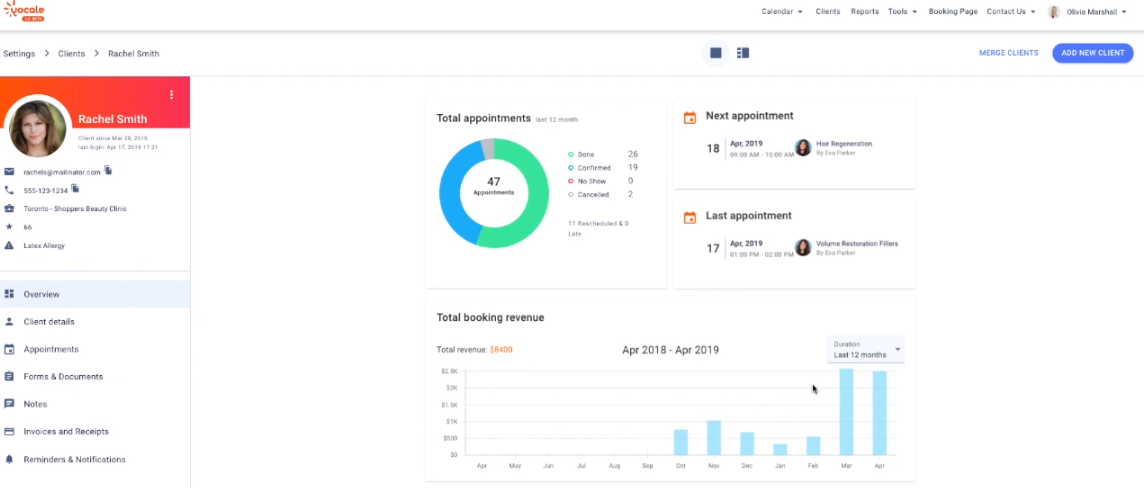The image size is (1144, 488).
Task: Switch to split-panel view icon
Action: (x=743, y=53)
